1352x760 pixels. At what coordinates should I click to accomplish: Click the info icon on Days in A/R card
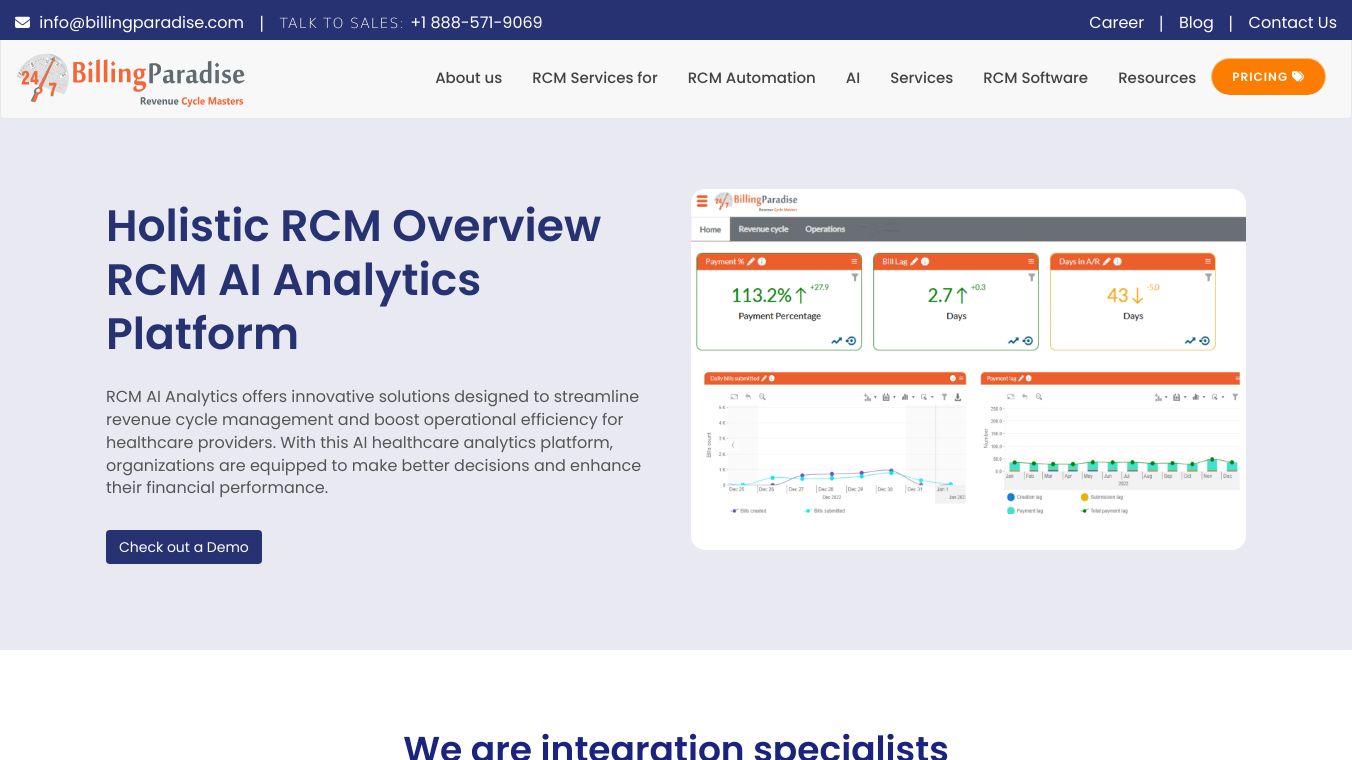1119,262
